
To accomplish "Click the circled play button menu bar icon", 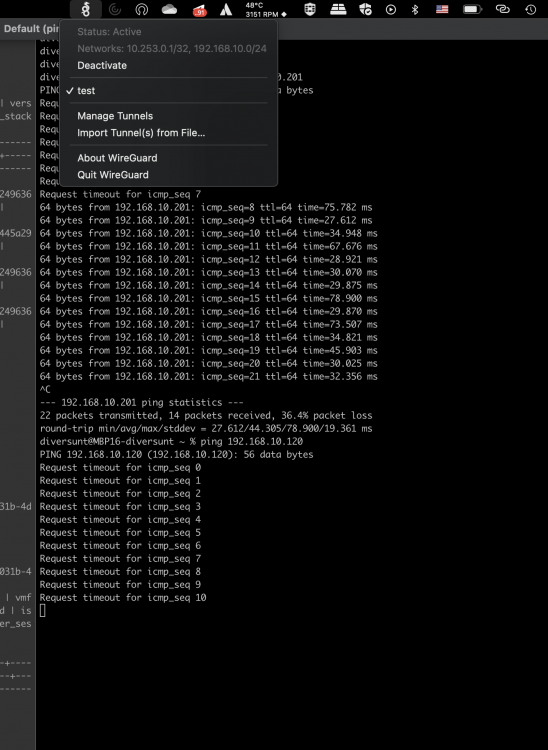I will tap(391, 9).
